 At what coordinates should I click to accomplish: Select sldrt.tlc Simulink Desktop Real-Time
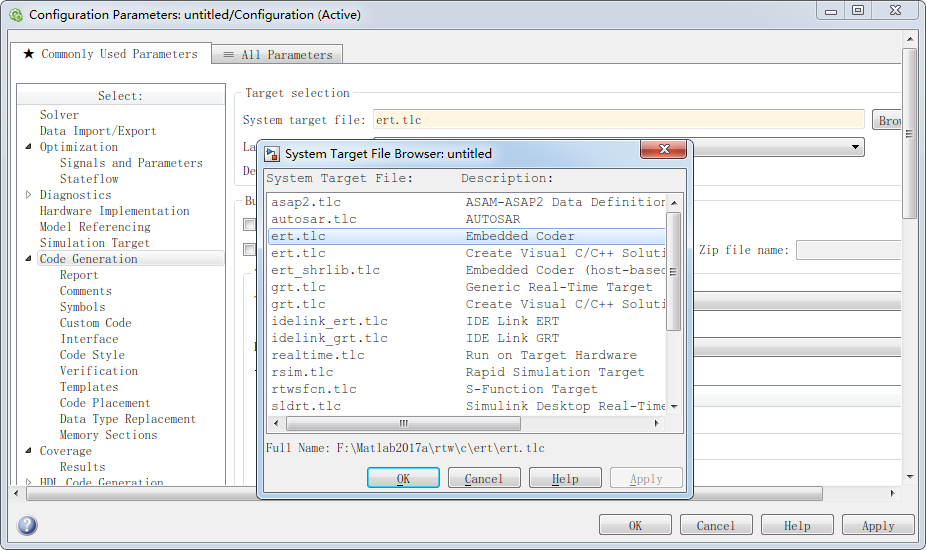pyautogui.click(x=467, y=406)
